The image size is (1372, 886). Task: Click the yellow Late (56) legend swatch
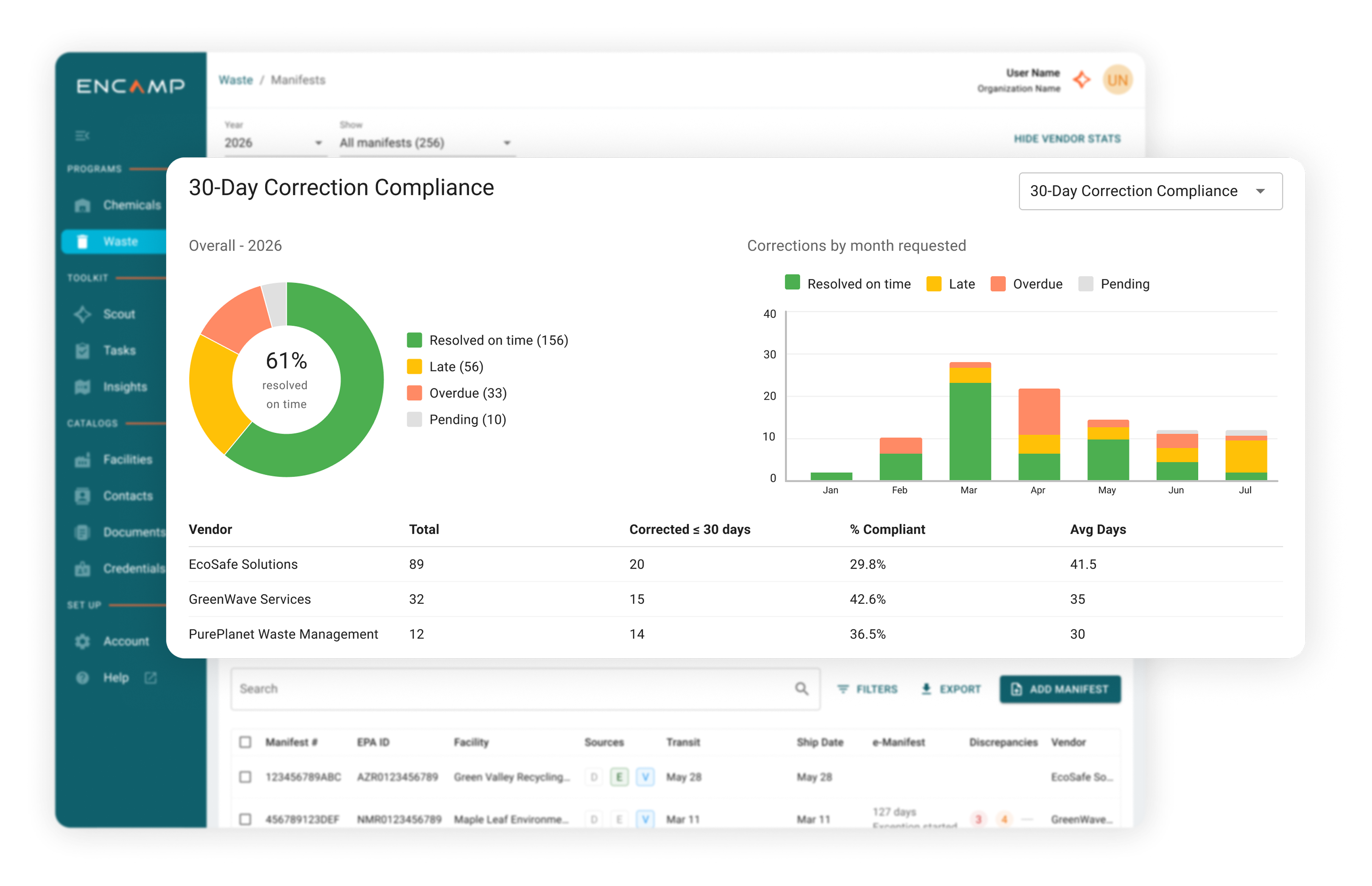414,367
